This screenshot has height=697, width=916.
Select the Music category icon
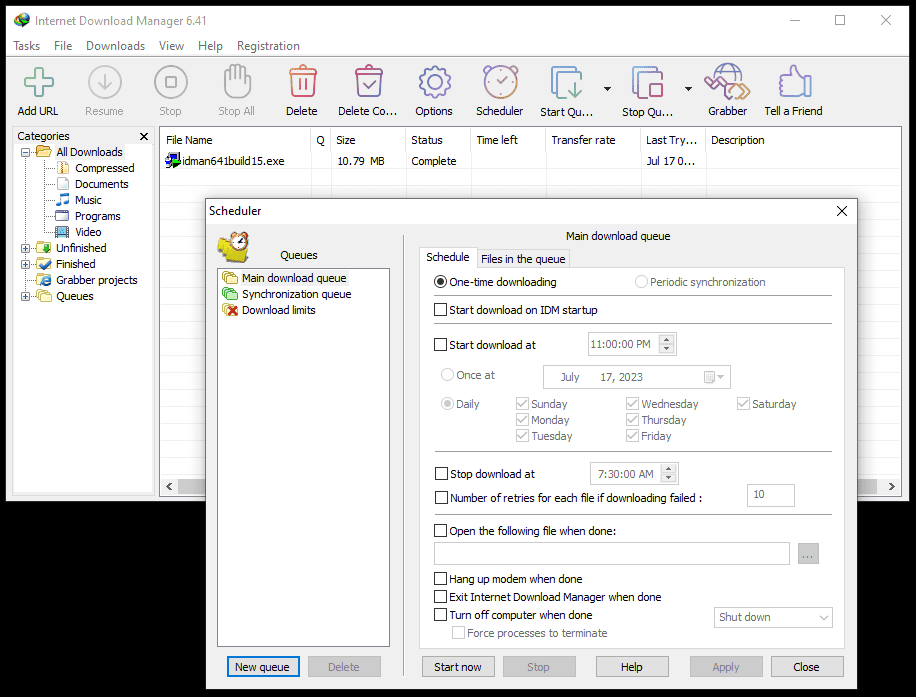click(x=63, y=200)
